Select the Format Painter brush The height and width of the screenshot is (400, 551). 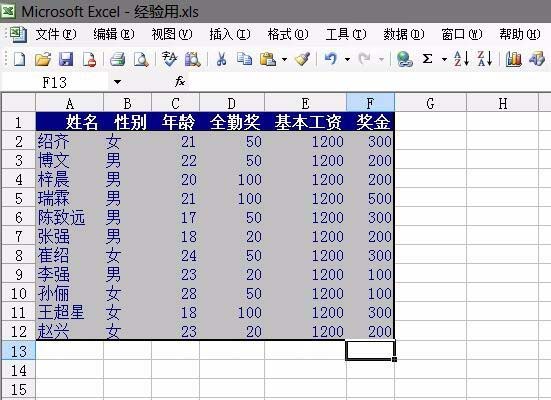[x=303, y=59]
